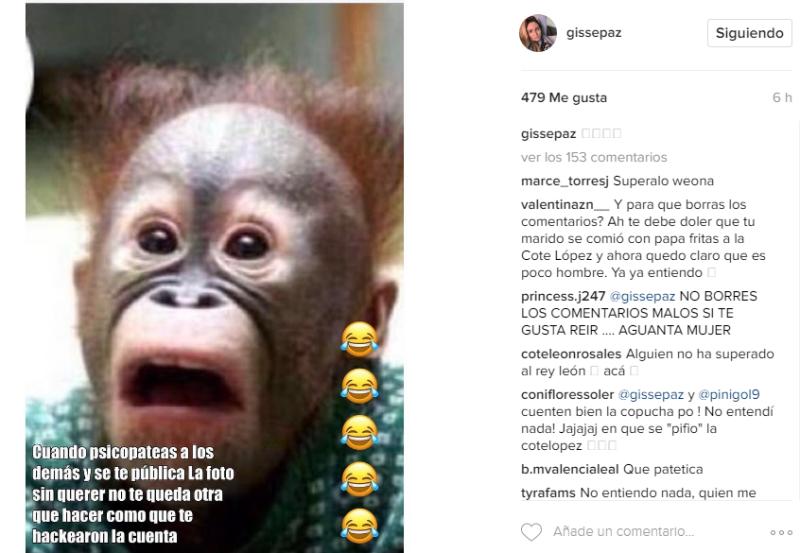The image size is (800, 553).
Task: Open coteleonrosales commenter profile
Action: (x=571, y=354)
